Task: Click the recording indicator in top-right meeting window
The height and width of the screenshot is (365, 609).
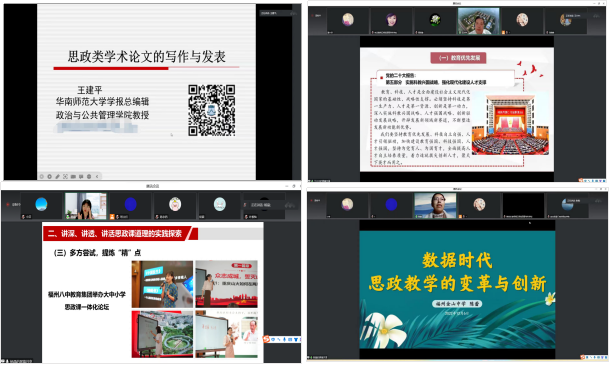Action: 317,16
